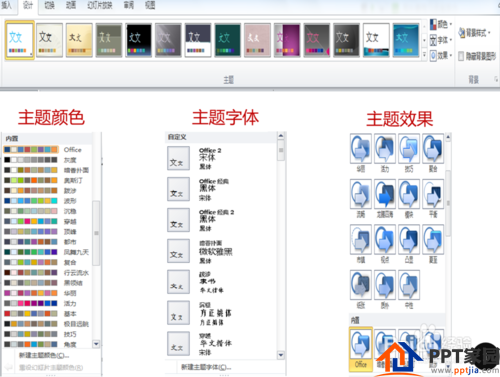
Task: Choose the 角度 color scheme row
Action: [x=47, y=344]
